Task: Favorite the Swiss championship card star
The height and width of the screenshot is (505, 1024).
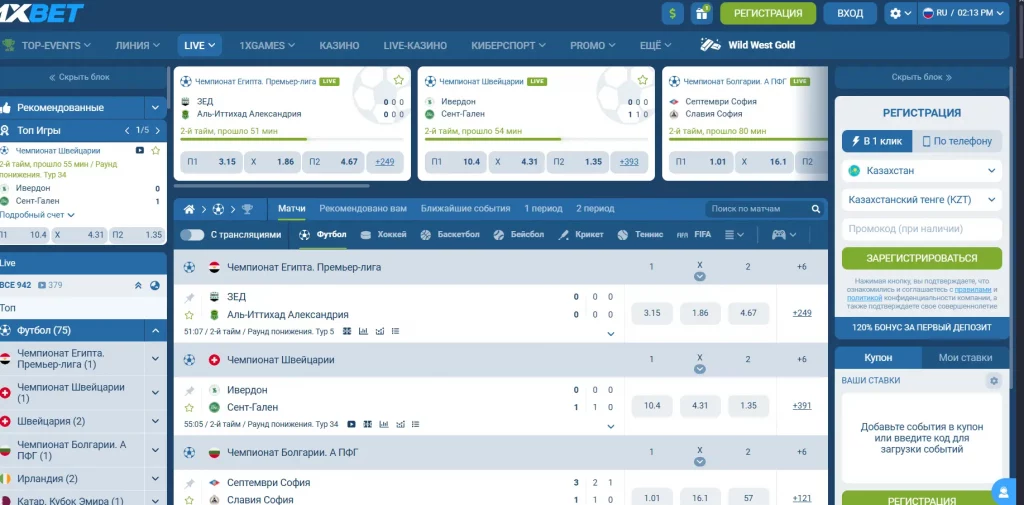Action: pyautogui.click(x=643, y=80)
